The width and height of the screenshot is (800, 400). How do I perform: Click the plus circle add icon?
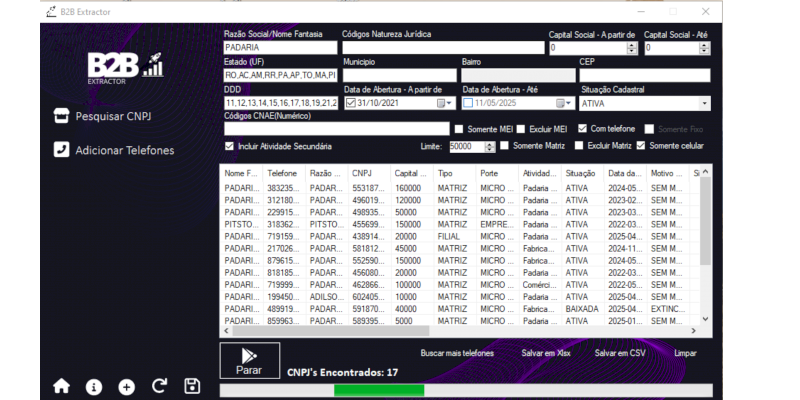[x=126, y=386]
